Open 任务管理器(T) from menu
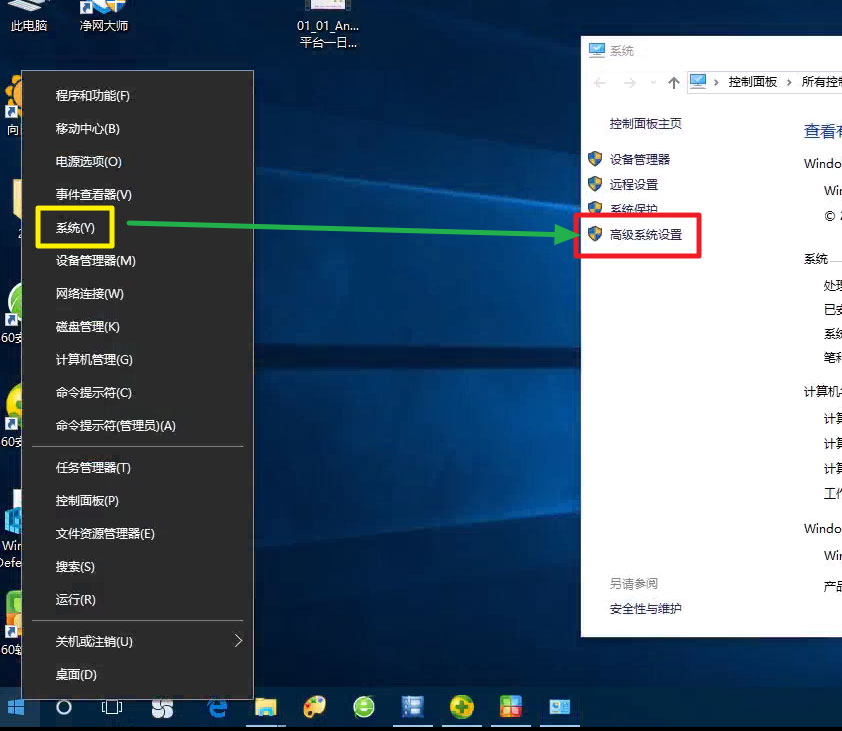This screenshot has height=731, width=842. 93,468
